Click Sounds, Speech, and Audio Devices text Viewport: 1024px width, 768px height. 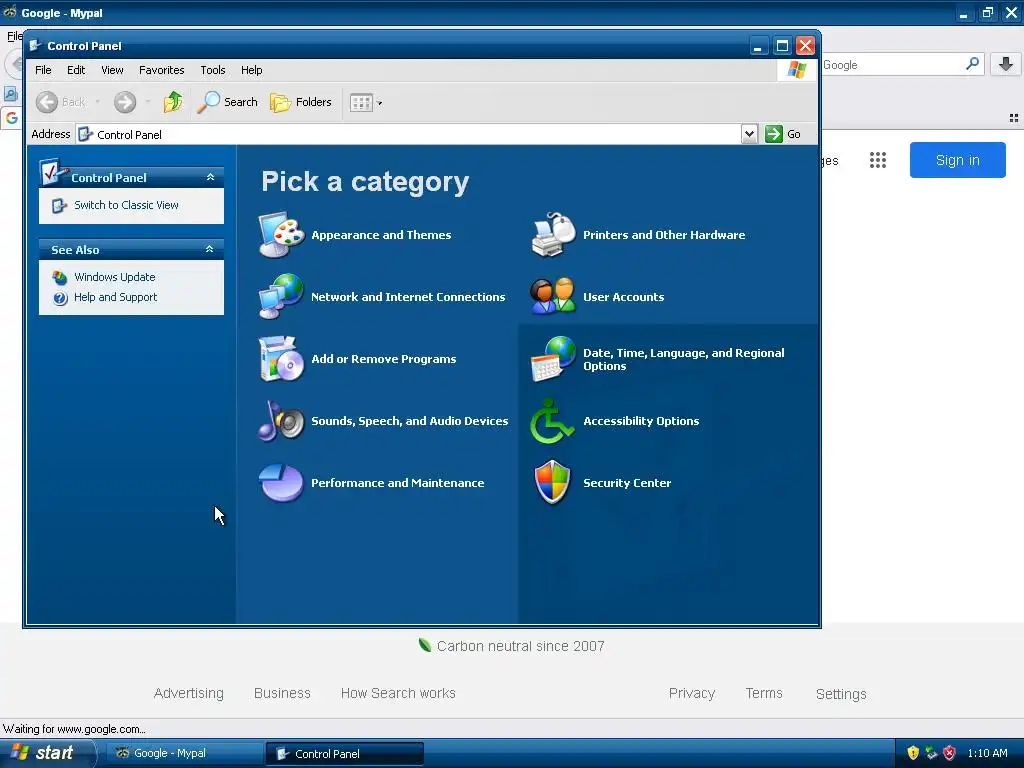tap(409, 421)
